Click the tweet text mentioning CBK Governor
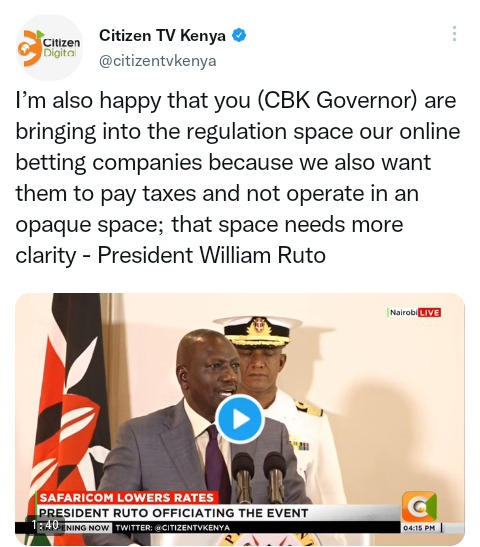The width and height of the screenshot is (480, 547). point(237,177)
